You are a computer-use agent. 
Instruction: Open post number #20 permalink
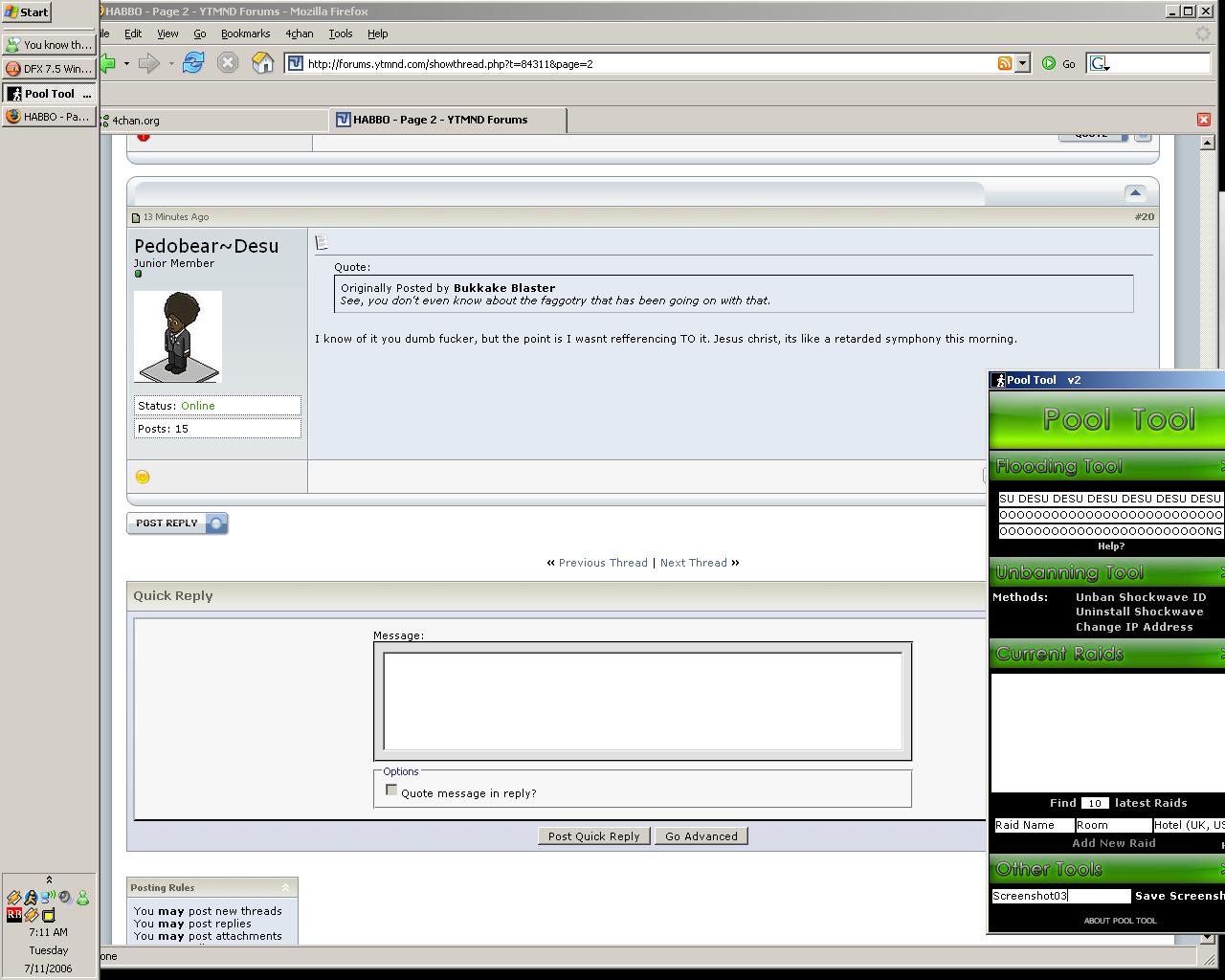point(1145,216)
